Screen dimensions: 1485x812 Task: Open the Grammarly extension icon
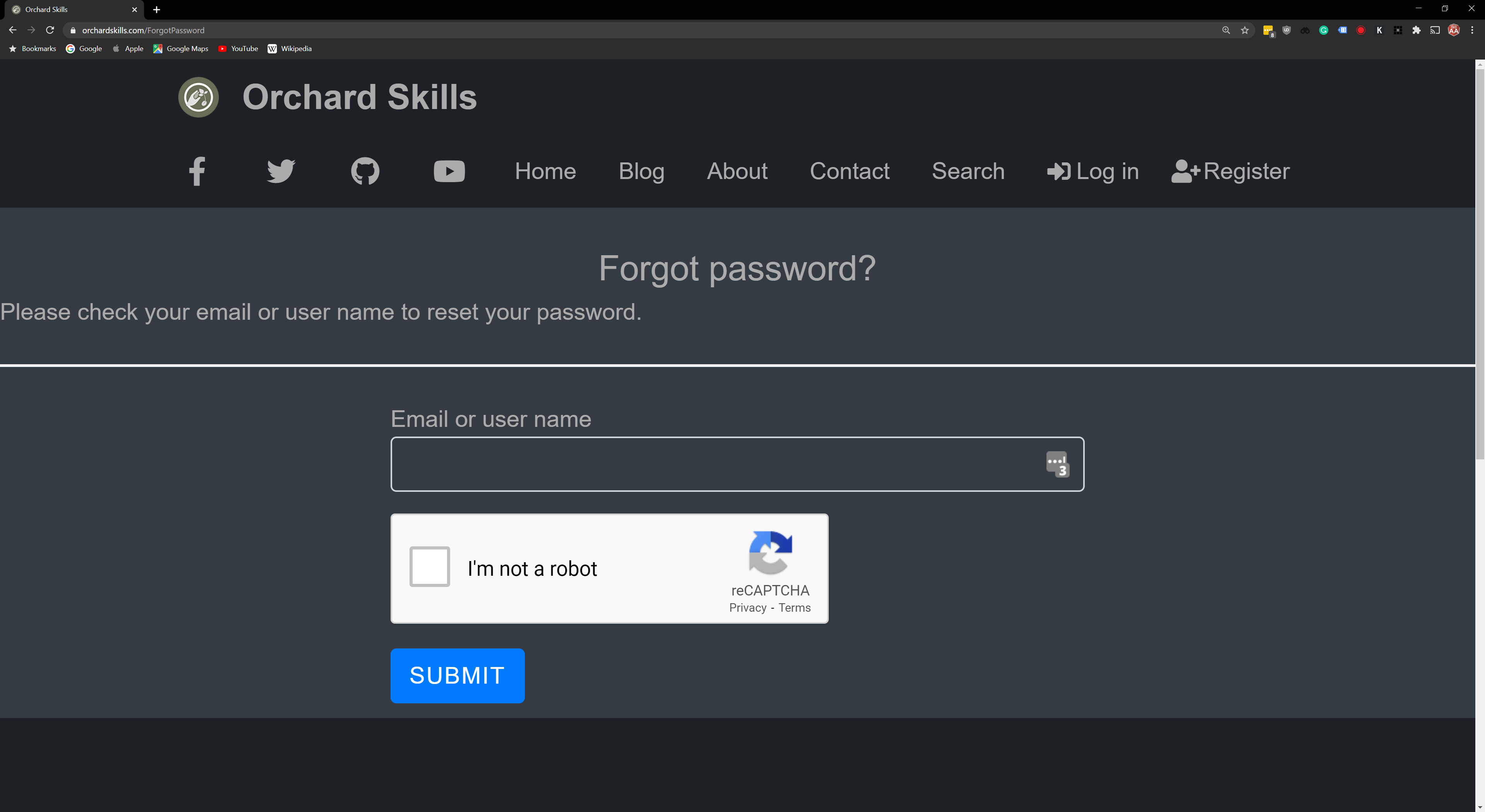1324,30
